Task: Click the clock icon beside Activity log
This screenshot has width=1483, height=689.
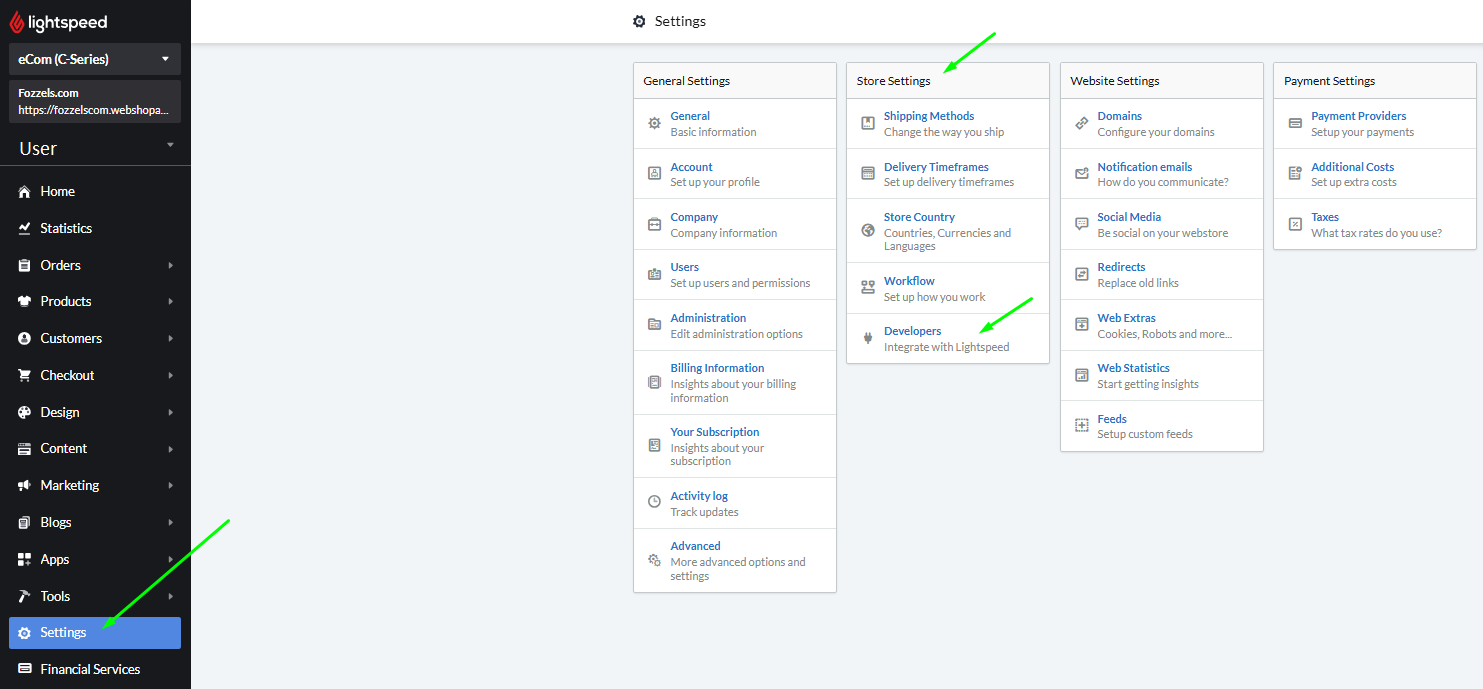Action: click(654, 502)
